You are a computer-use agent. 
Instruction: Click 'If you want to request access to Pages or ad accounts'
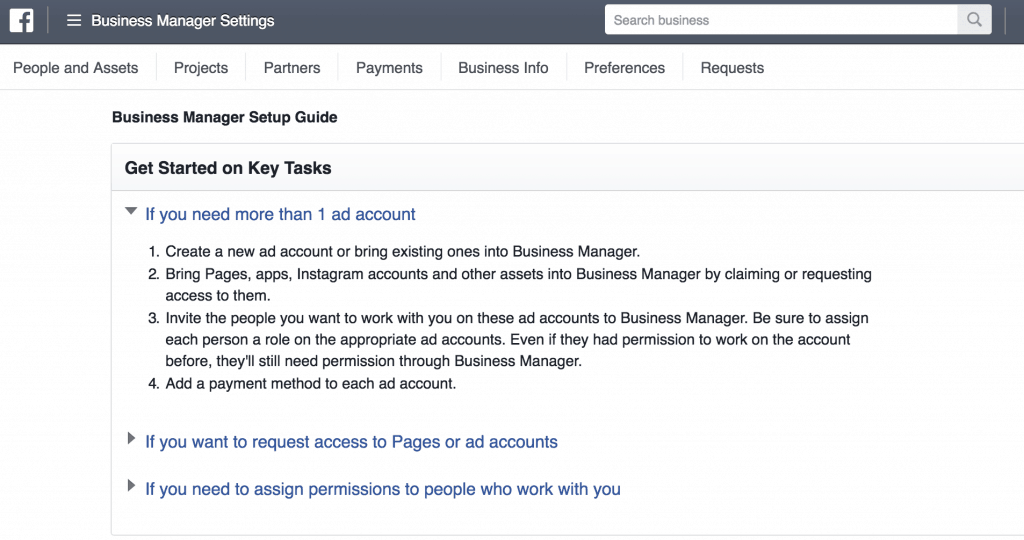[351, 442]
